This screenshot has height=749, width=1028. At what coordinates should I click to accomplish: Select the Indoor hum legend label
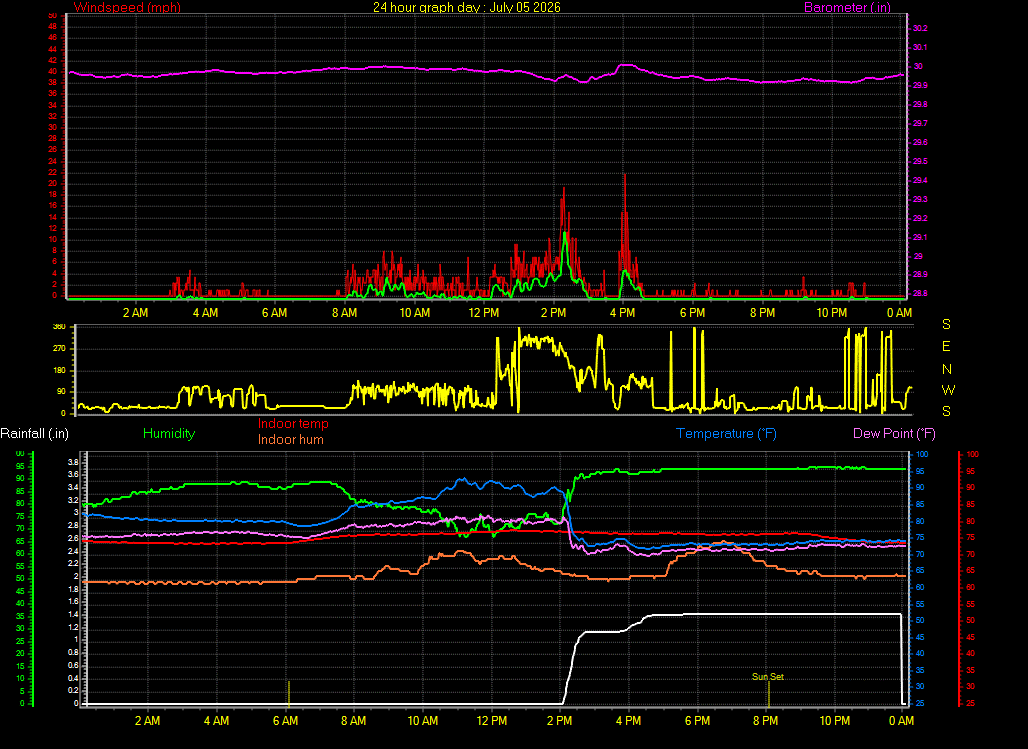coord(290,439)
